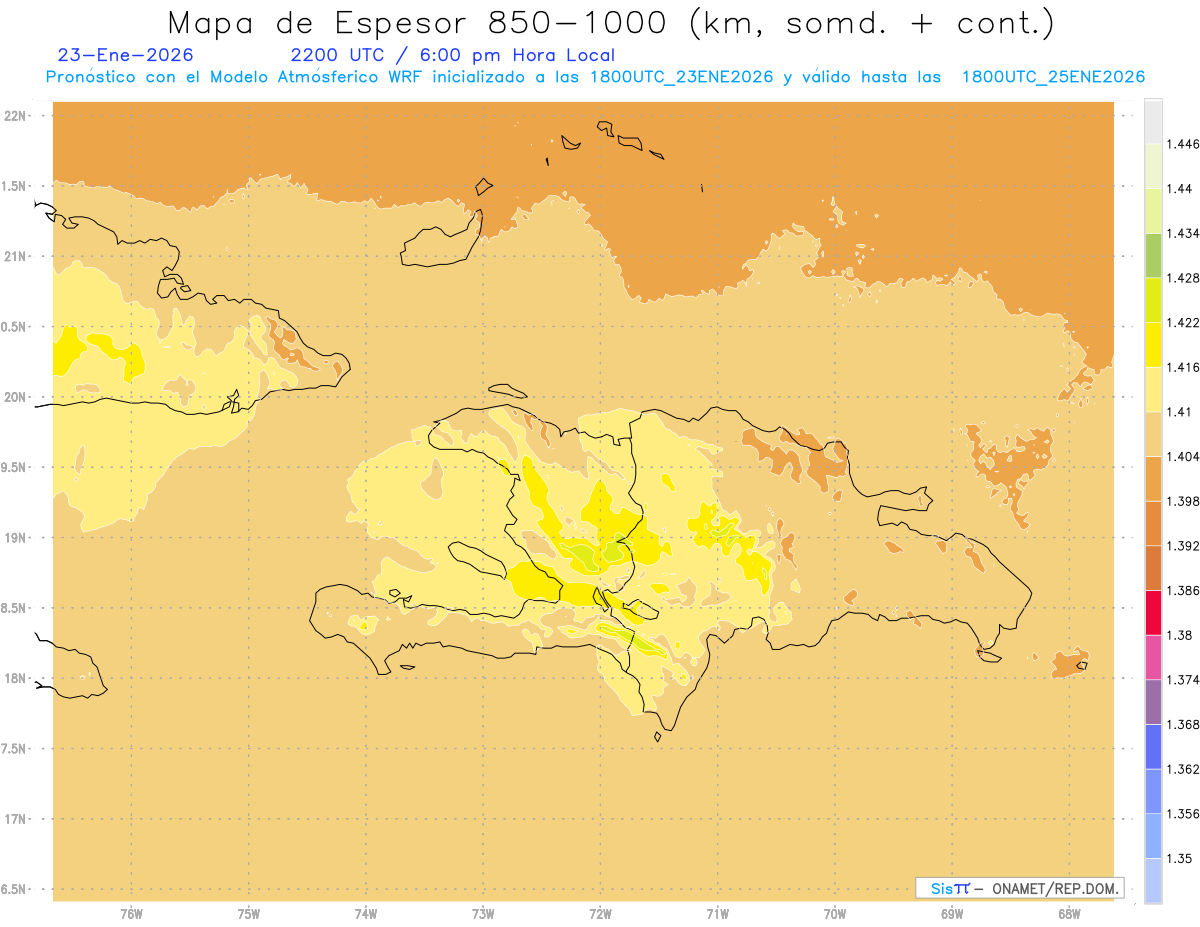Click the legend value '1.41'
Screen dimensions: 1200x927
click(1180, 412)
